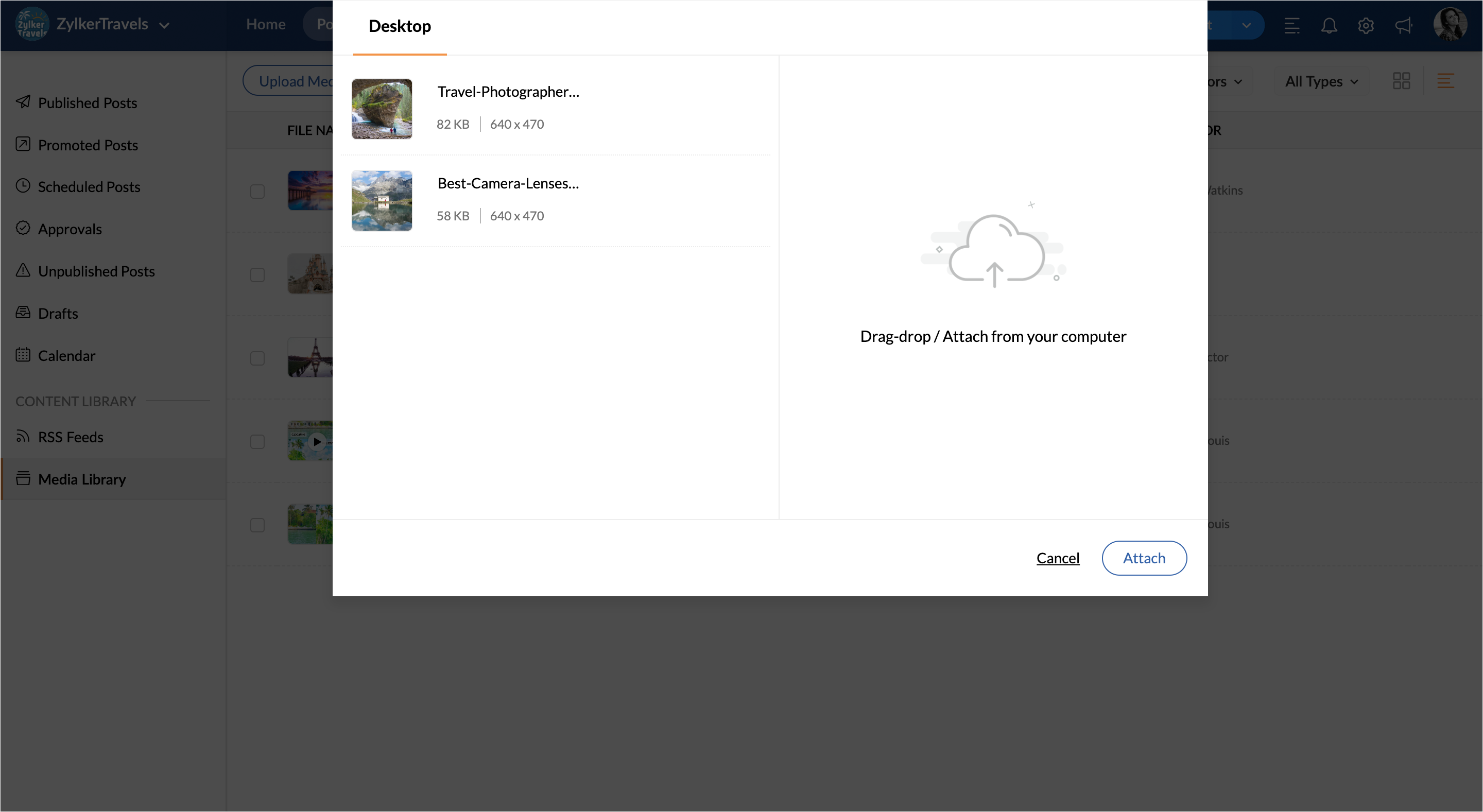Click the megaphone announcements icon
This screenshot has width=1483, height=812.
(1403, 25)
